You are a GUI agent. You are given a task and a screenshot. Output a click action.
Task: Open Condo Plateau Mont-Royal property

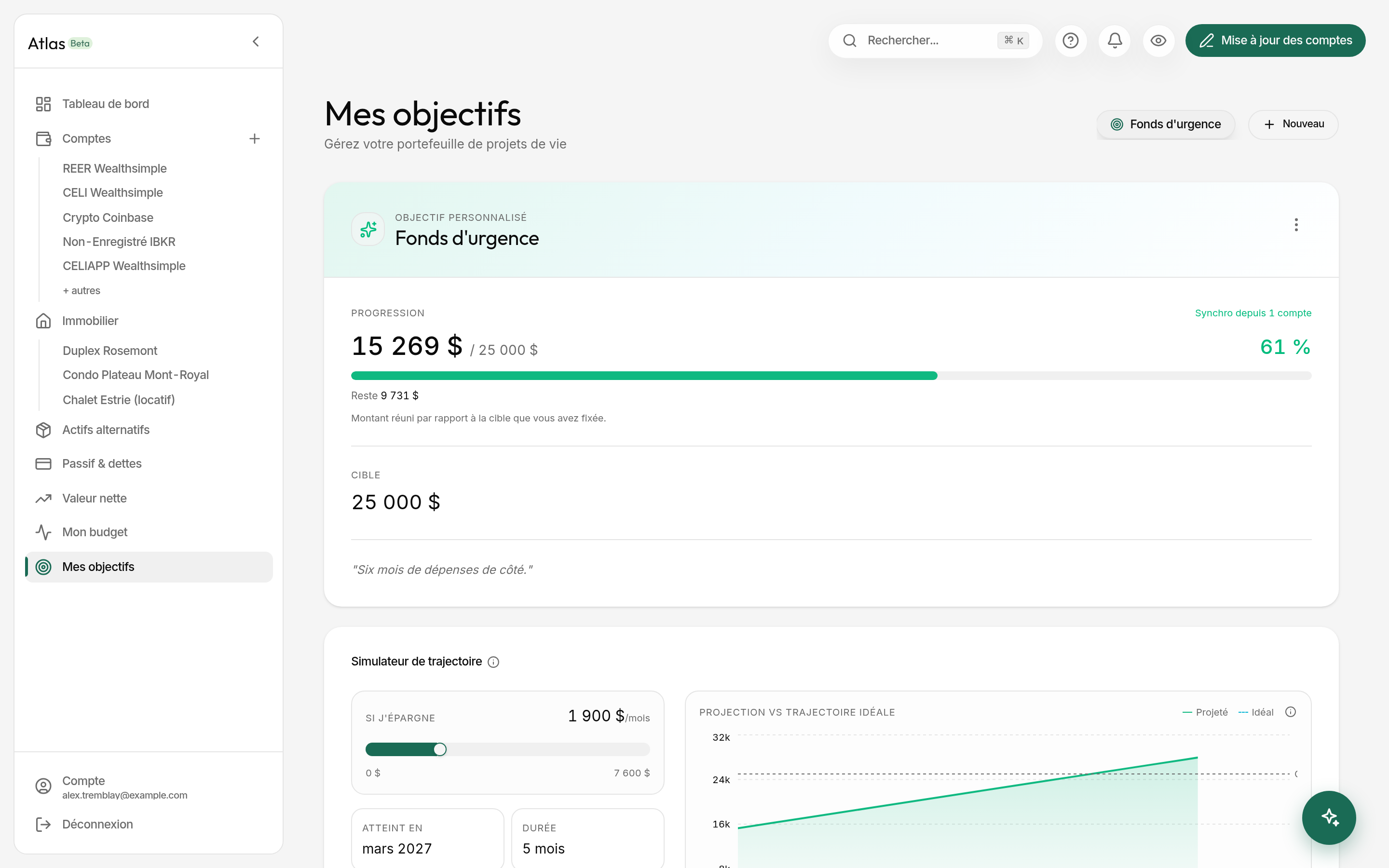[136, 375]
